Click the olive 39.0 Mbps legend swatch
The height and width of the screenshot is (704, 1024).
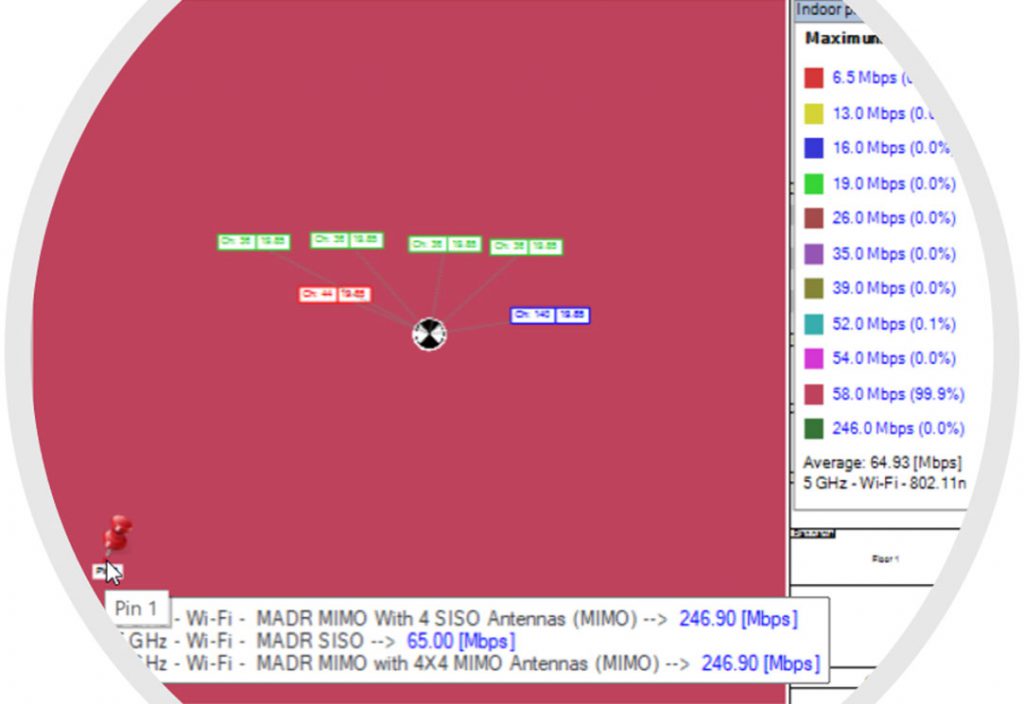[814, 289]
